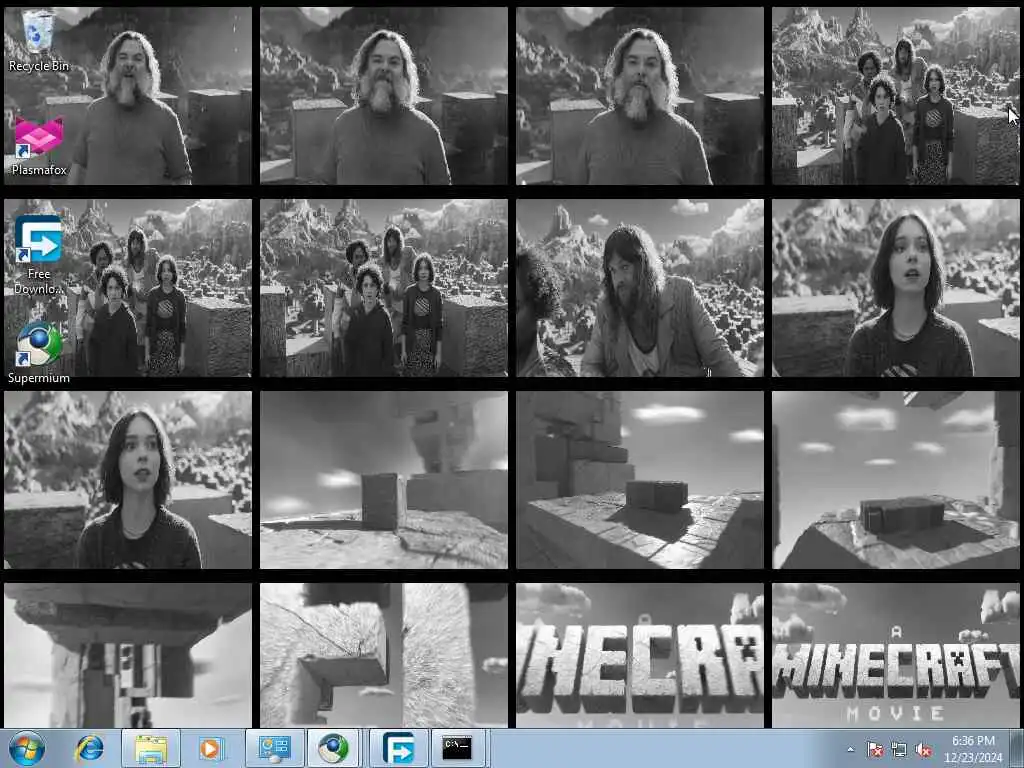Open the clock showing 6:36 PM

click(973, 749)
